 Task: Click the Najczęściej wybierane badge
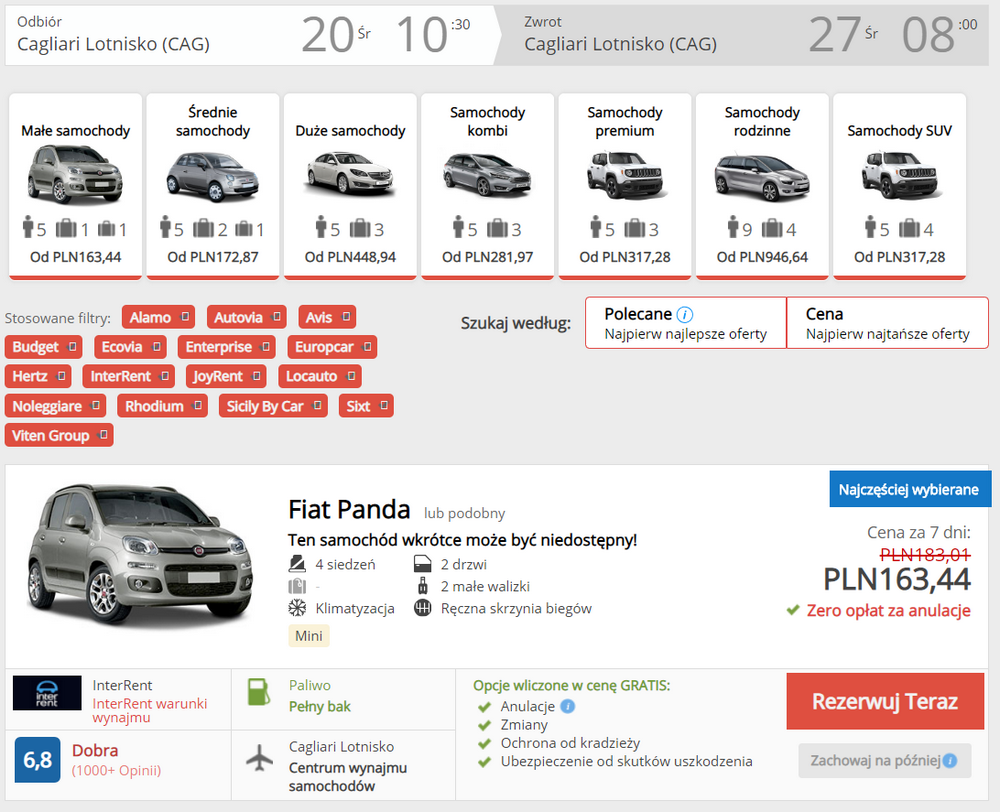pyautogui.click(x=909, y=489)
